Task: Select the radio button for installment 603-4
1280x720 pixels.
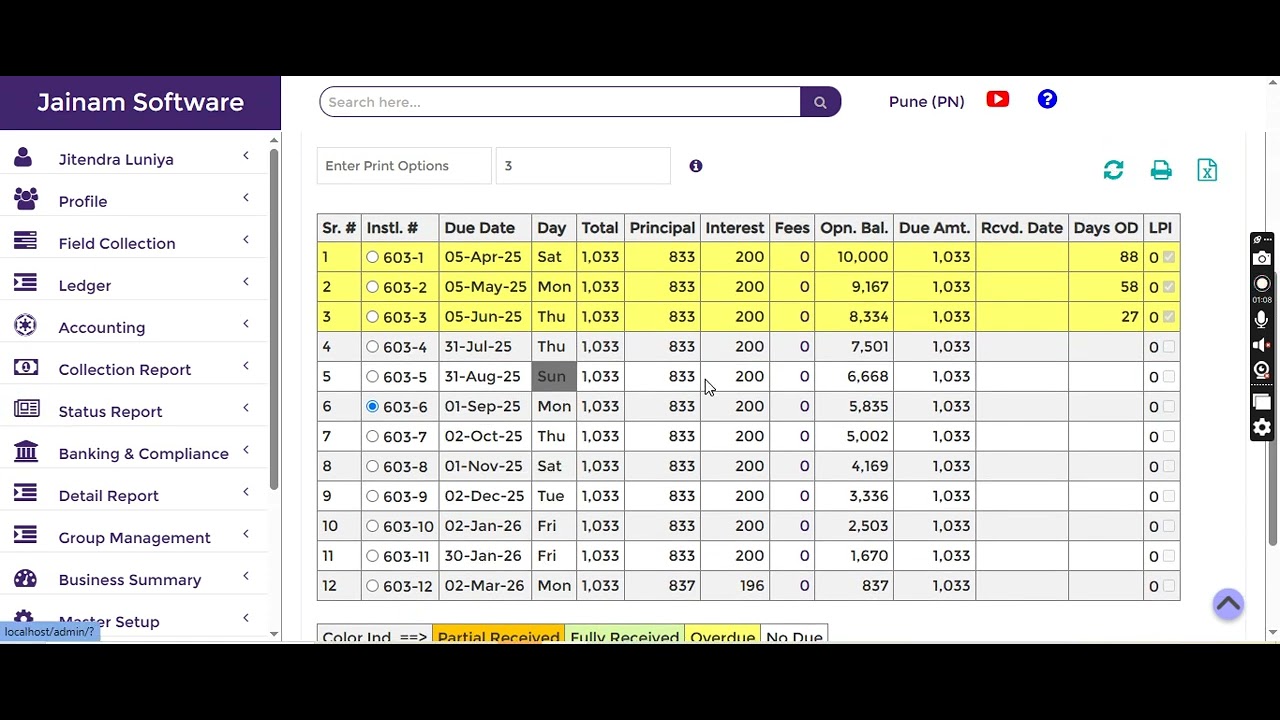Action: pos(372,347)
